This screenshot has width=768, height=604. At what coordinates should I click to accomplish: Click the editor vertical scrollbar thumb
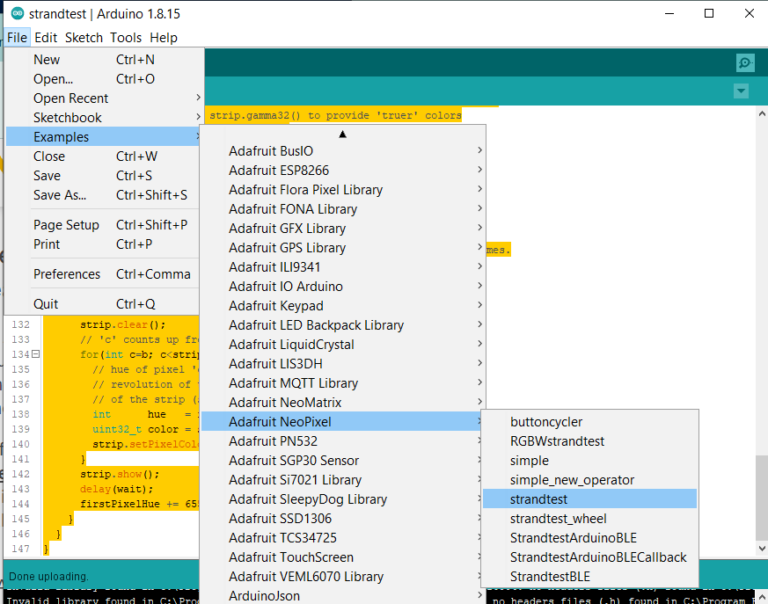[x=762, y=497]
